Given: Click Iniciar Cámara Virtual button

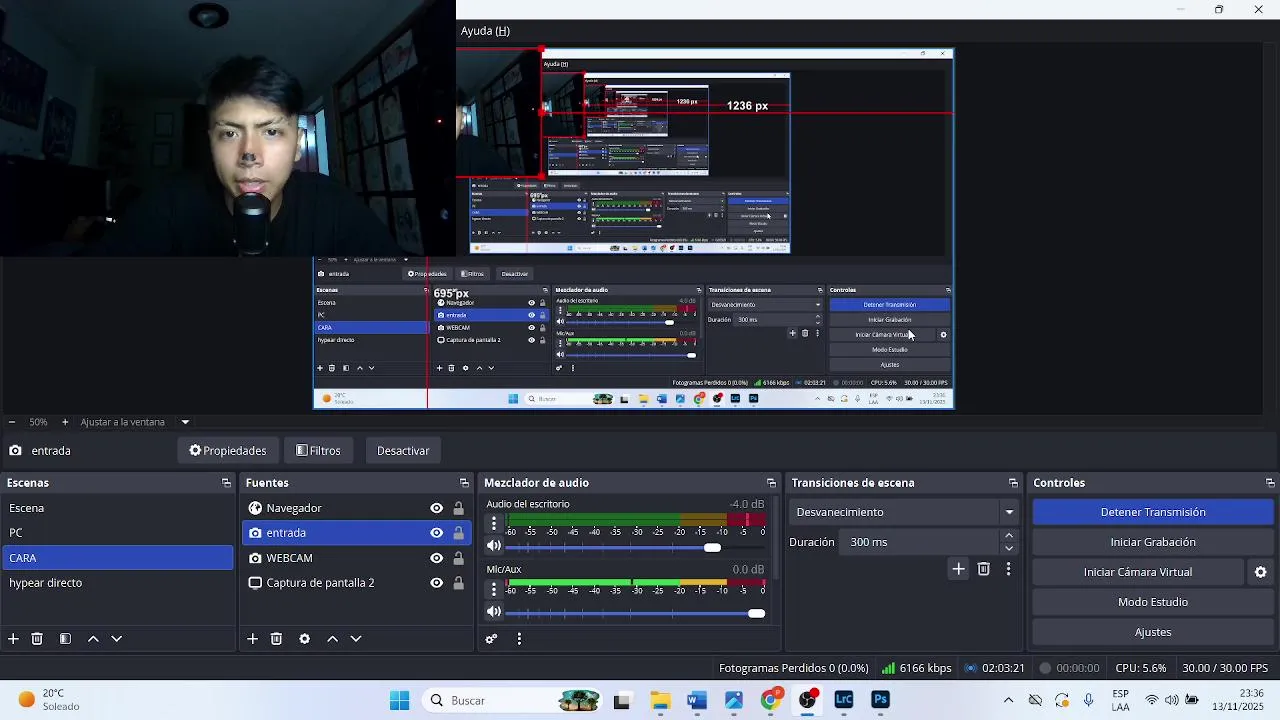Looking at the screenshot, I should (1138, 572).
